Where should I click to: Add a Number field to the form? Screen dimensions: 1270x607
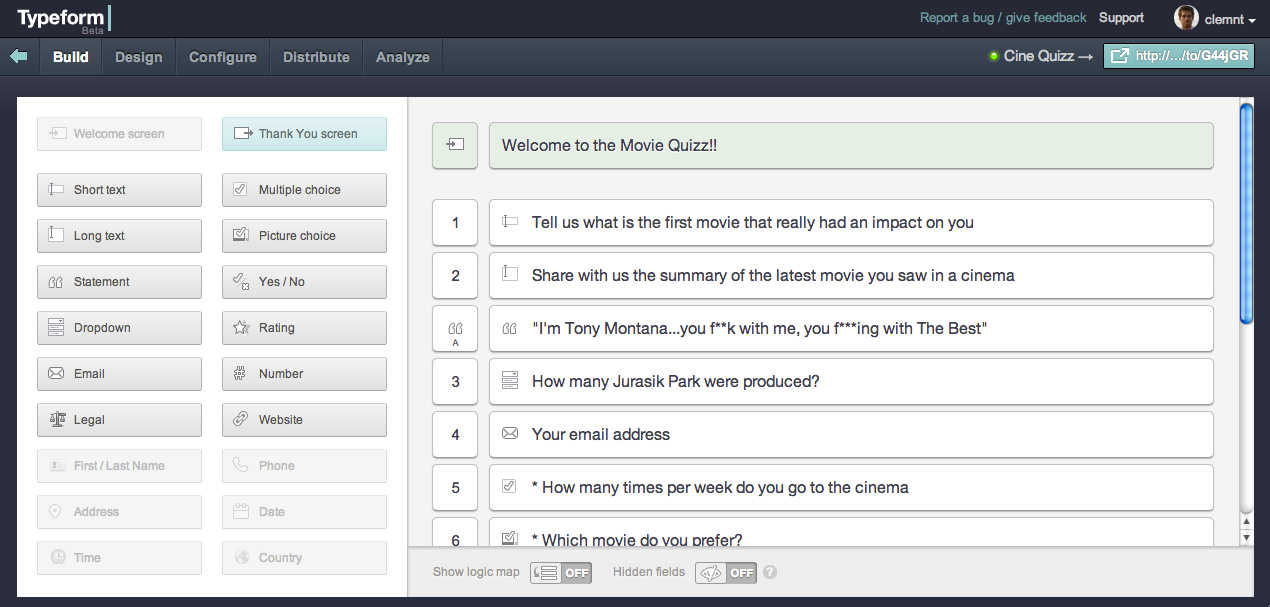[x=304, y=373]
